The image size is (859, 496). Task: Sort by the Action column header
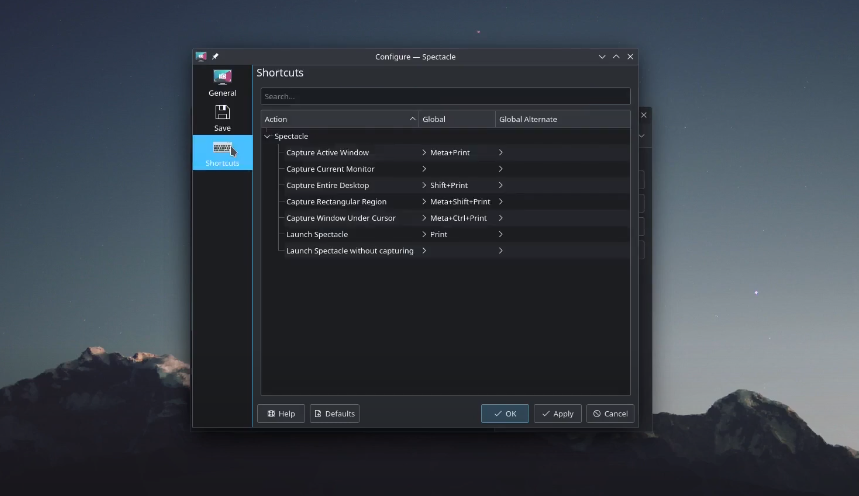pyautogui.click(x=338, y=119)
